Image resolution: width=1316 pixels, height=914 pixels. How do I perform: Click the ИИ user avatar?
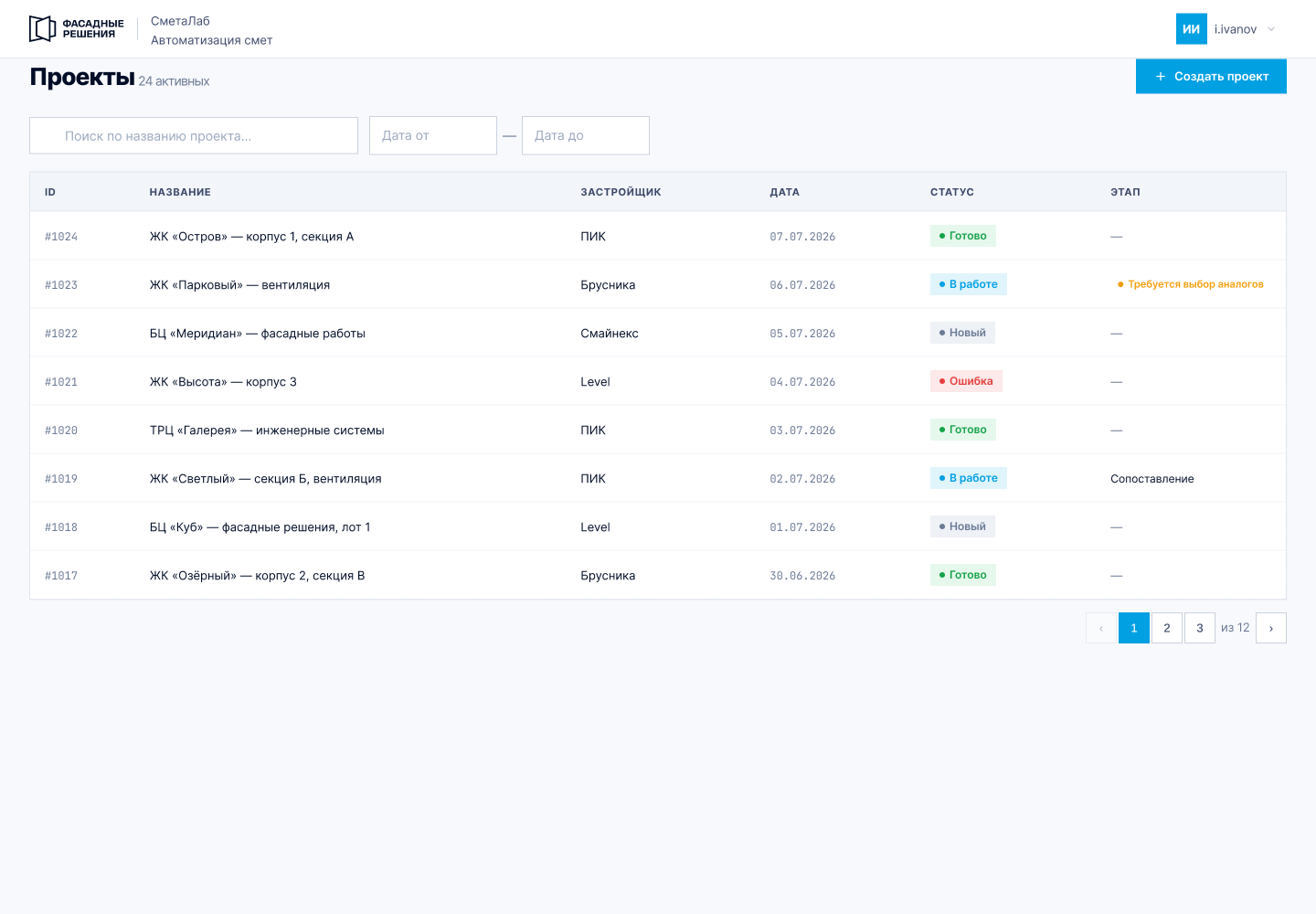point(1191,29)
